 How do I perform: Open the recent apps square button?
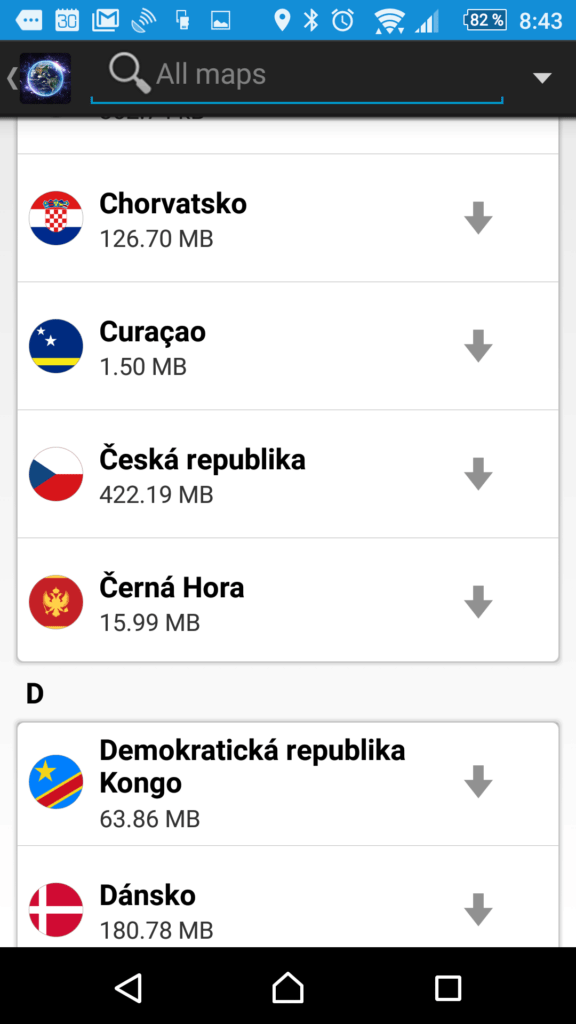point(448,987)
